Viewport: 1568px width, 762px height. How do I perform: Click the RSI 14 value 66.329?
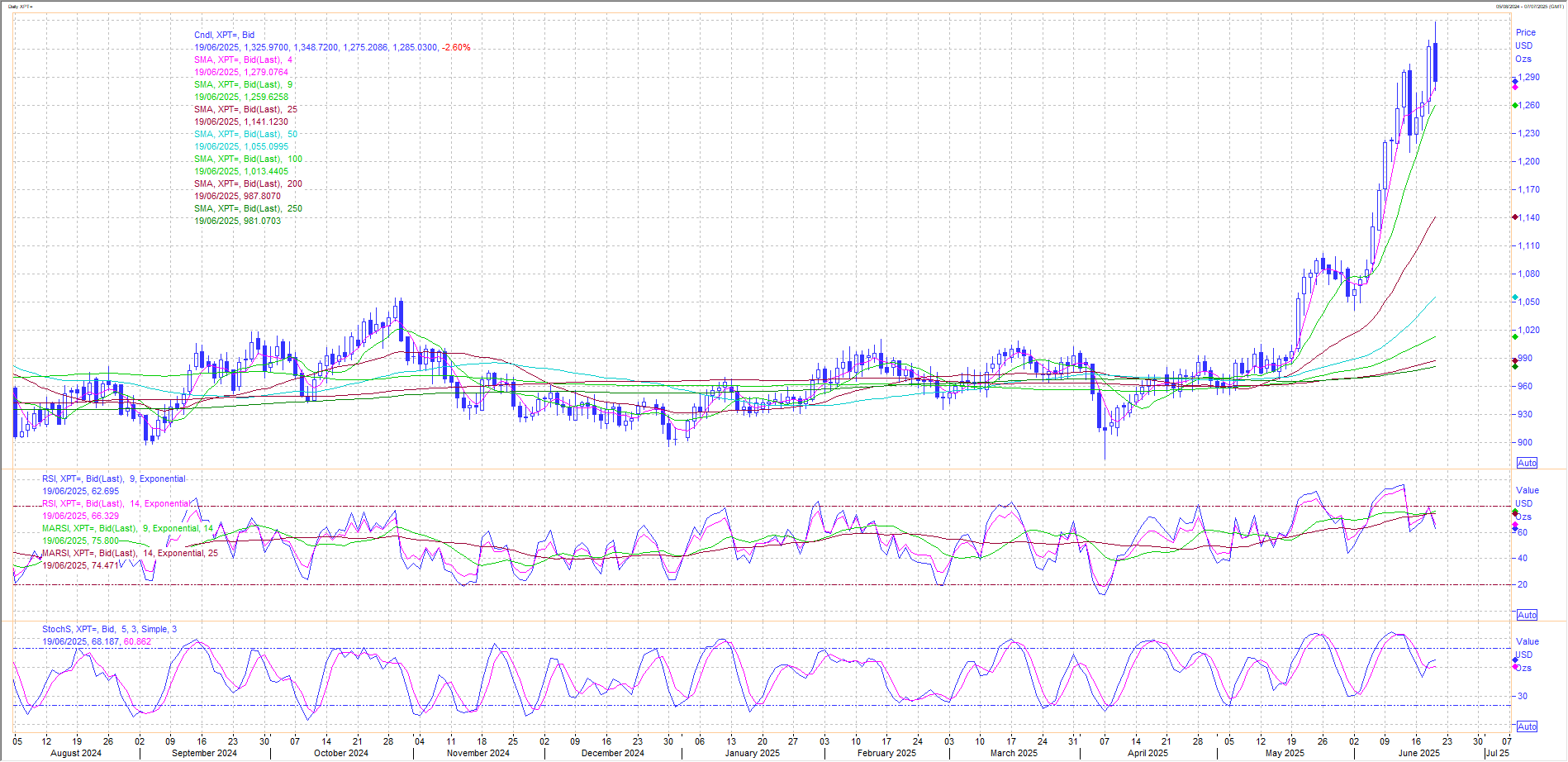pos(80,516)
